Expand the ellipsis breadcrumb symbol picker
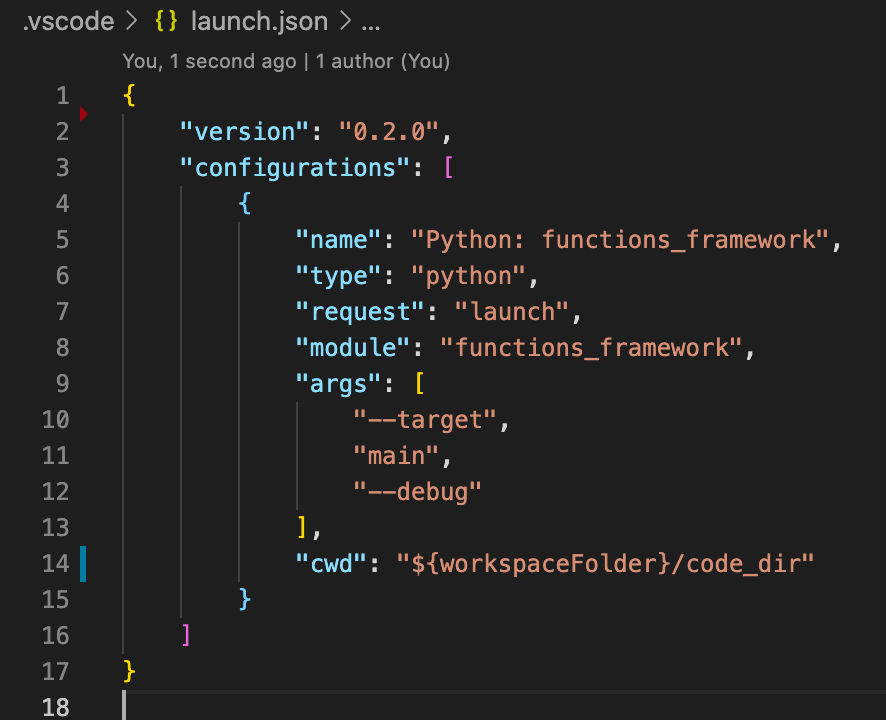886x720 pixels. pos(371,21)
